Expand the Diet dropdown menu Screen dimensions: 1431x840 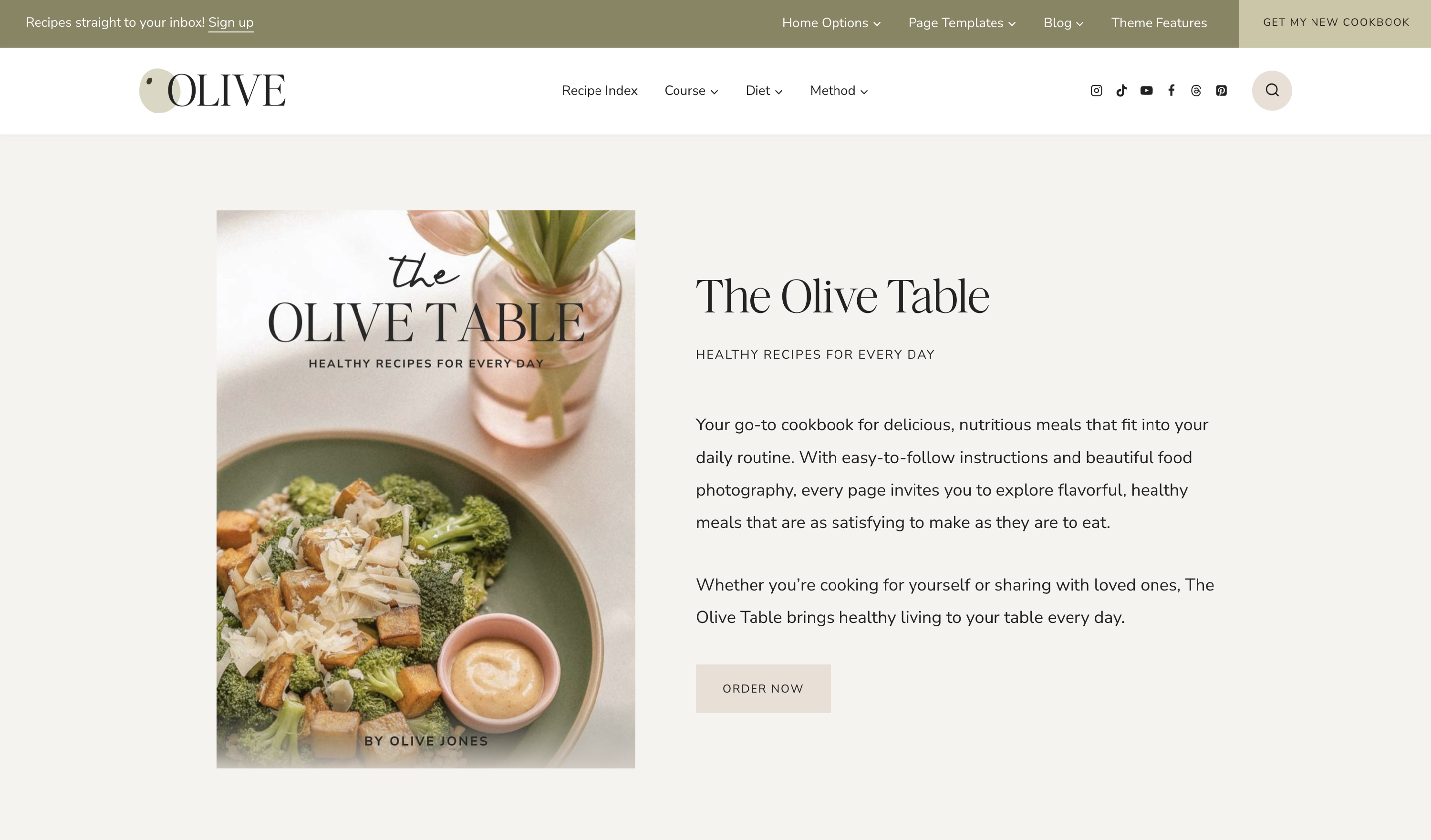[x=764, y=91]
